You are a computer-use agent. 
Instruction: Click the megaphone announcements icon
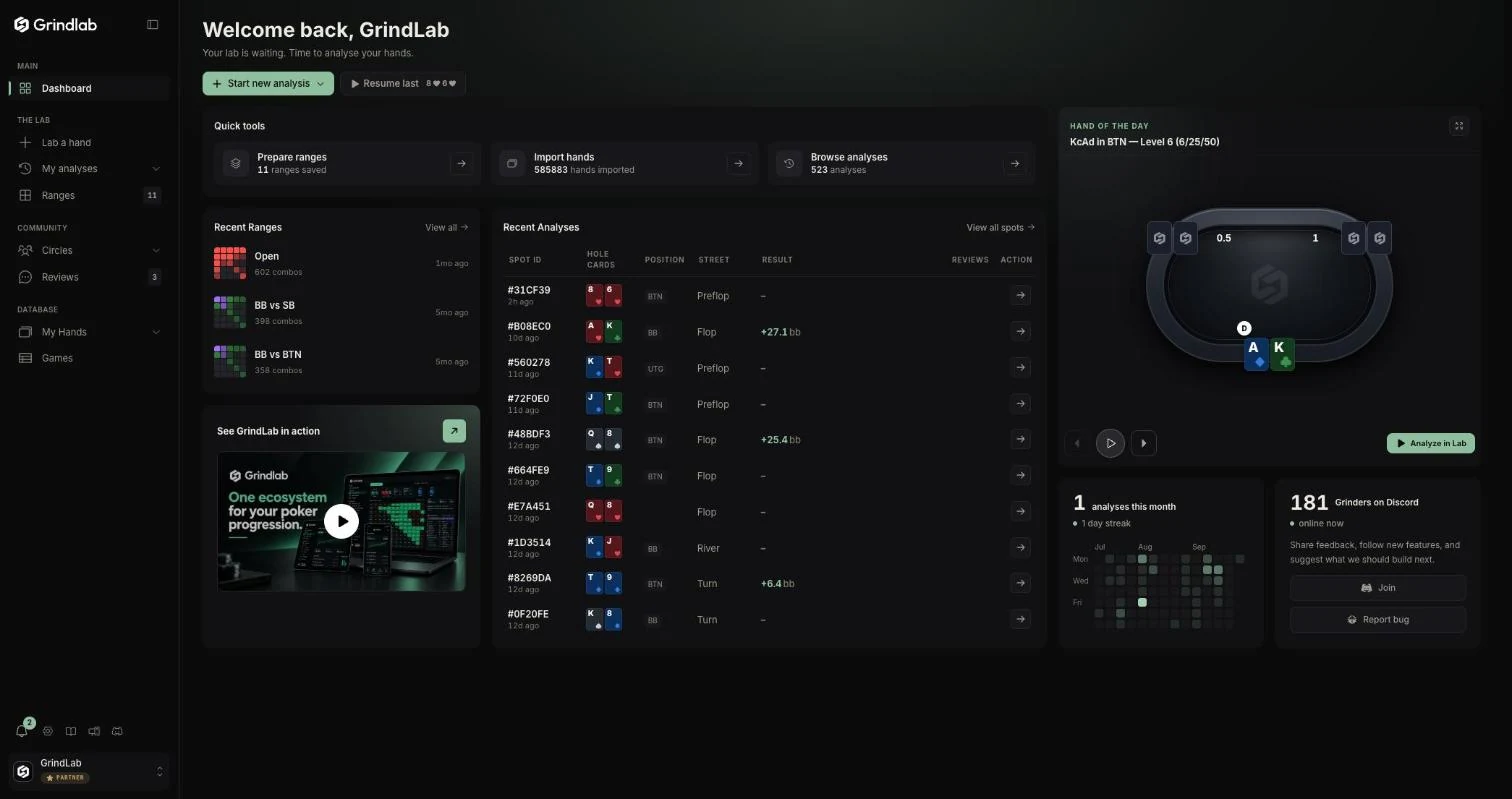[x=94, y=731]
